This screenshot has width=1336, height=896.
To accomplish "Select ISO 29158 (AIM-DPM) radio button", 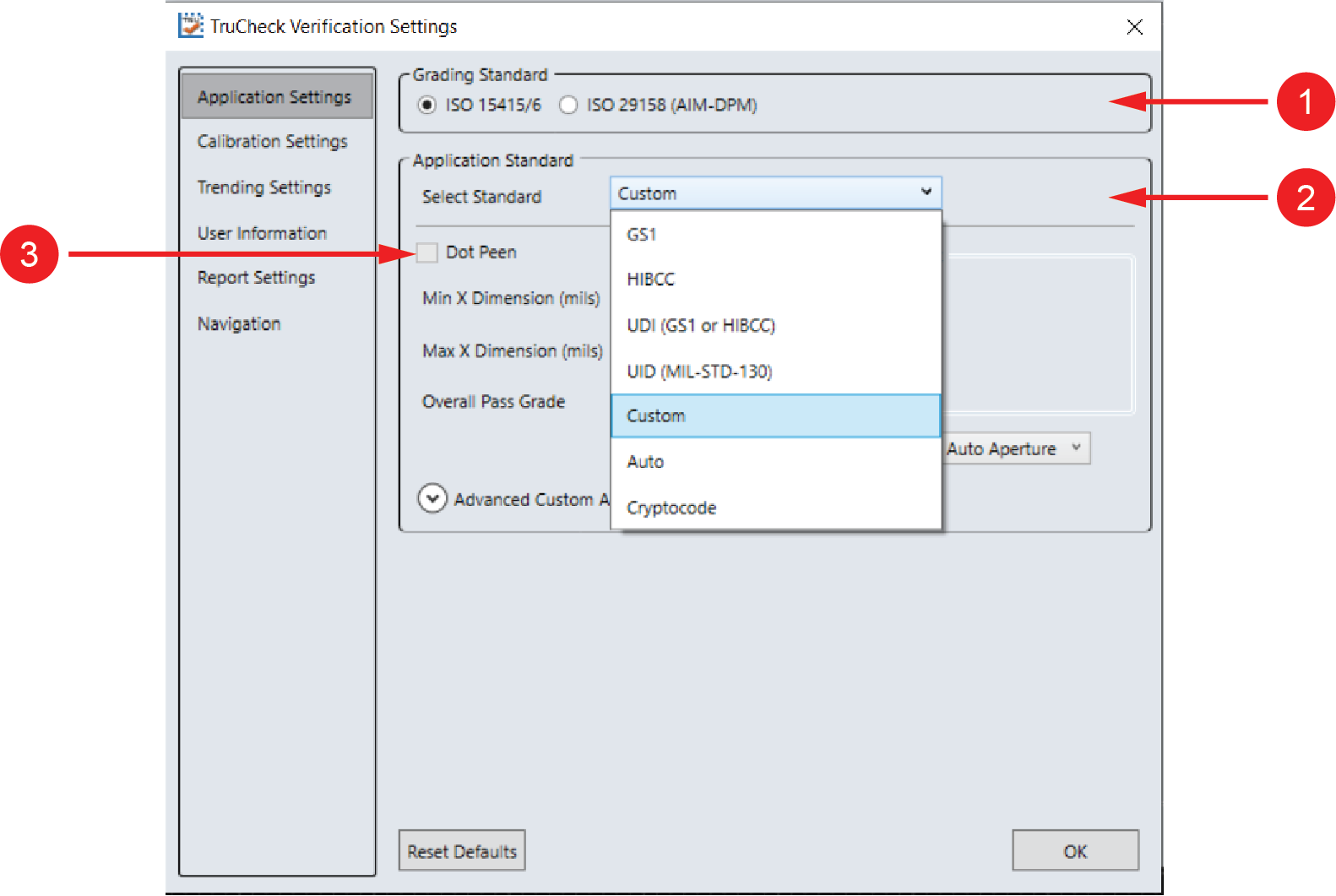I will click(x=568, y=105).
